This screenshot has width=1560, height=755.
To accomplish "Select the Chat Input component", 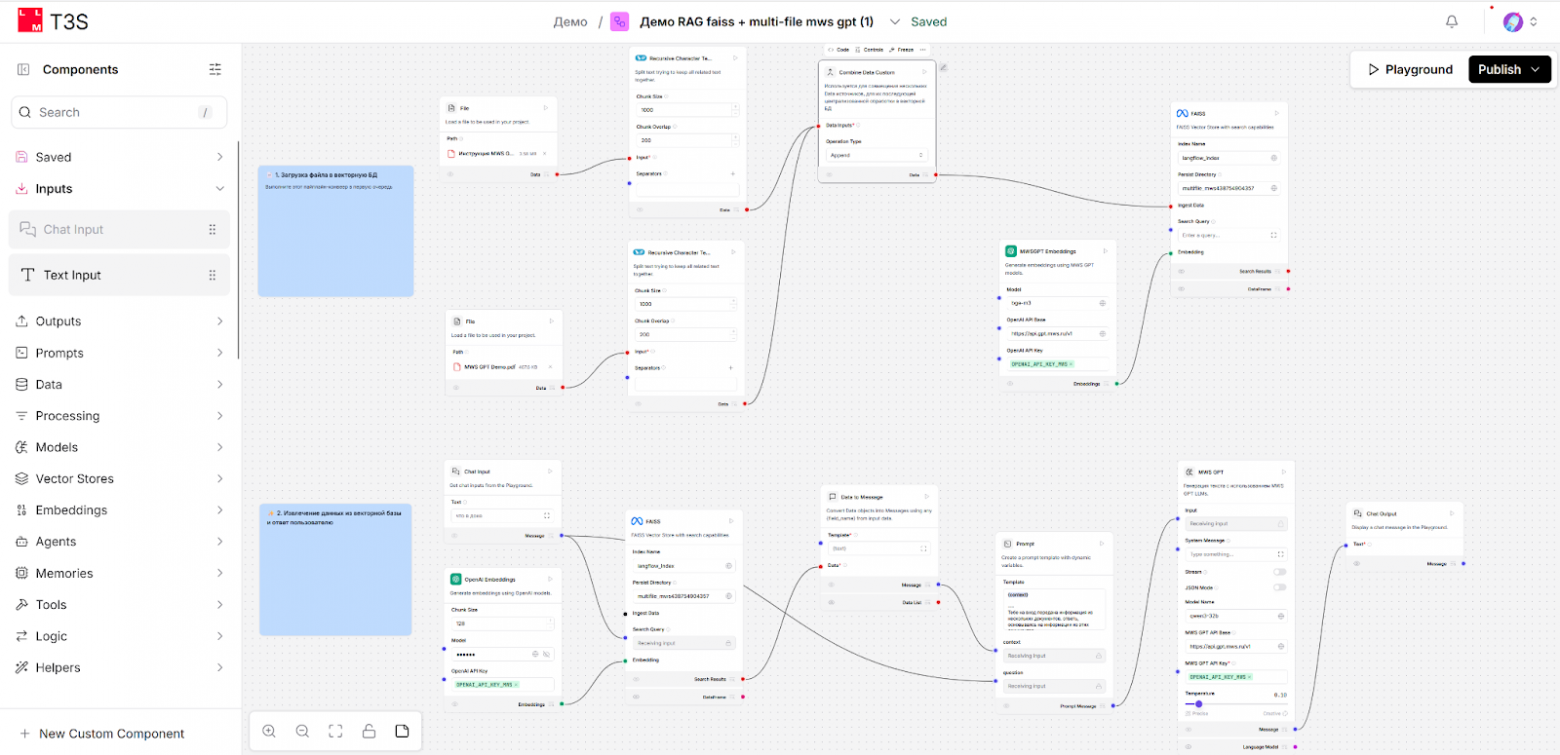I will coord(119,229).
